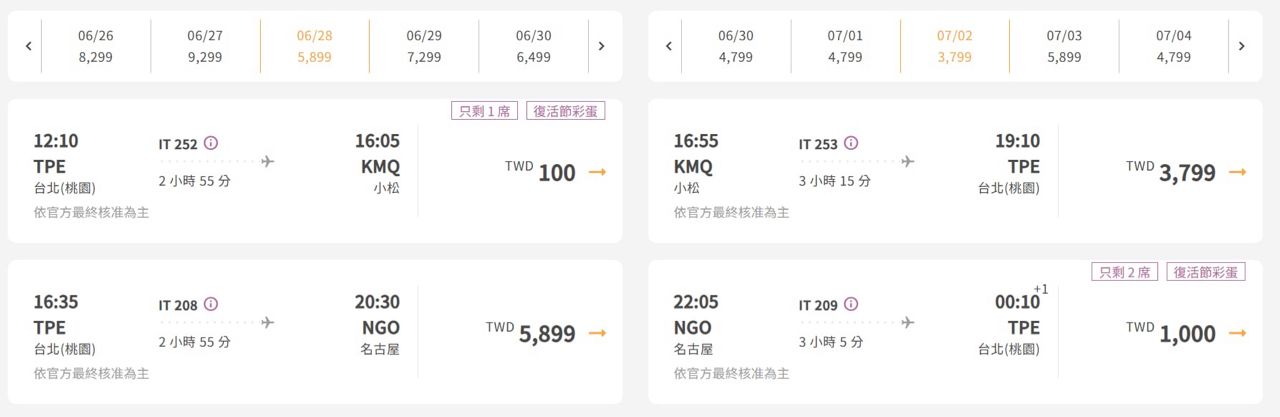The image size is (1280, 417).
Task: Click info icon next to flight IT 208
Action: coord(211,304)
